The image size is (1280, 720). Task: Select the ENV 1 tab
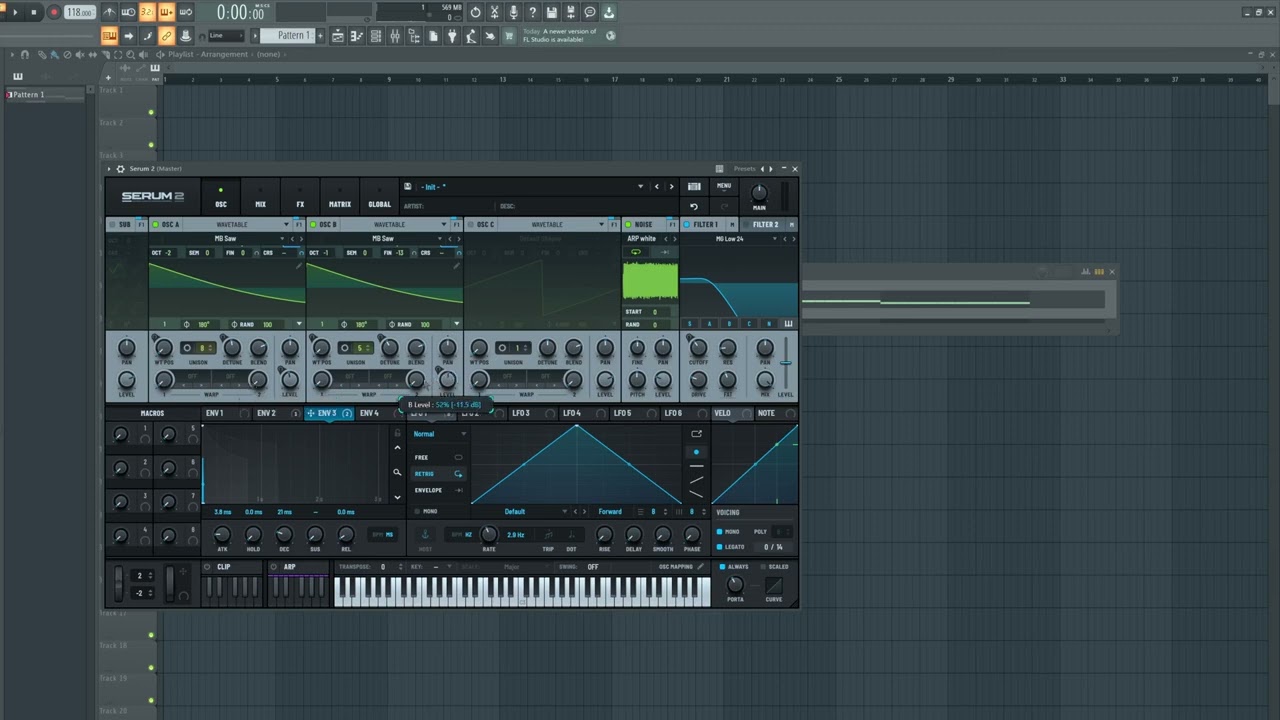(214, 413)
